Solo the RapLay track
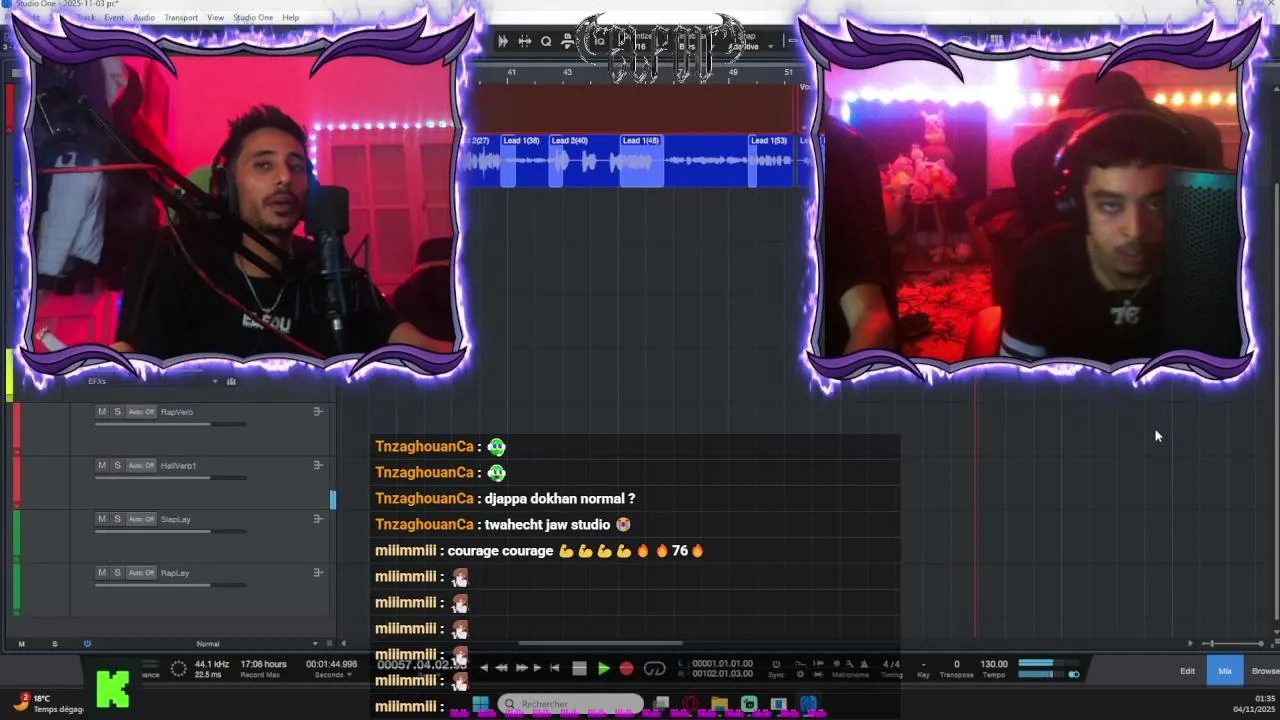Image resolution: width=1280 pixels, height=720 pixels. point(117,573)
